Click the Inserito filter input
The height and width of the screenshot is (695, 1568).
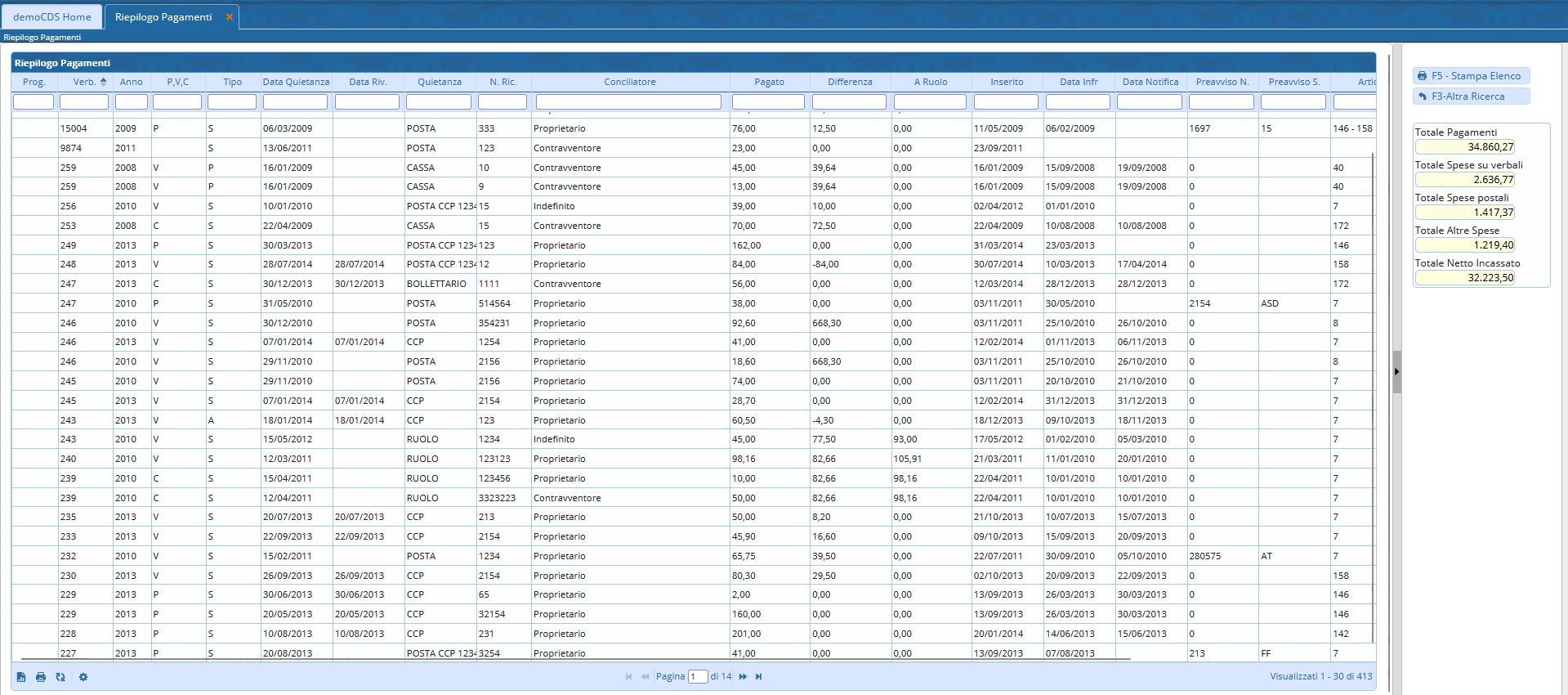click(x=1006, y=102)
